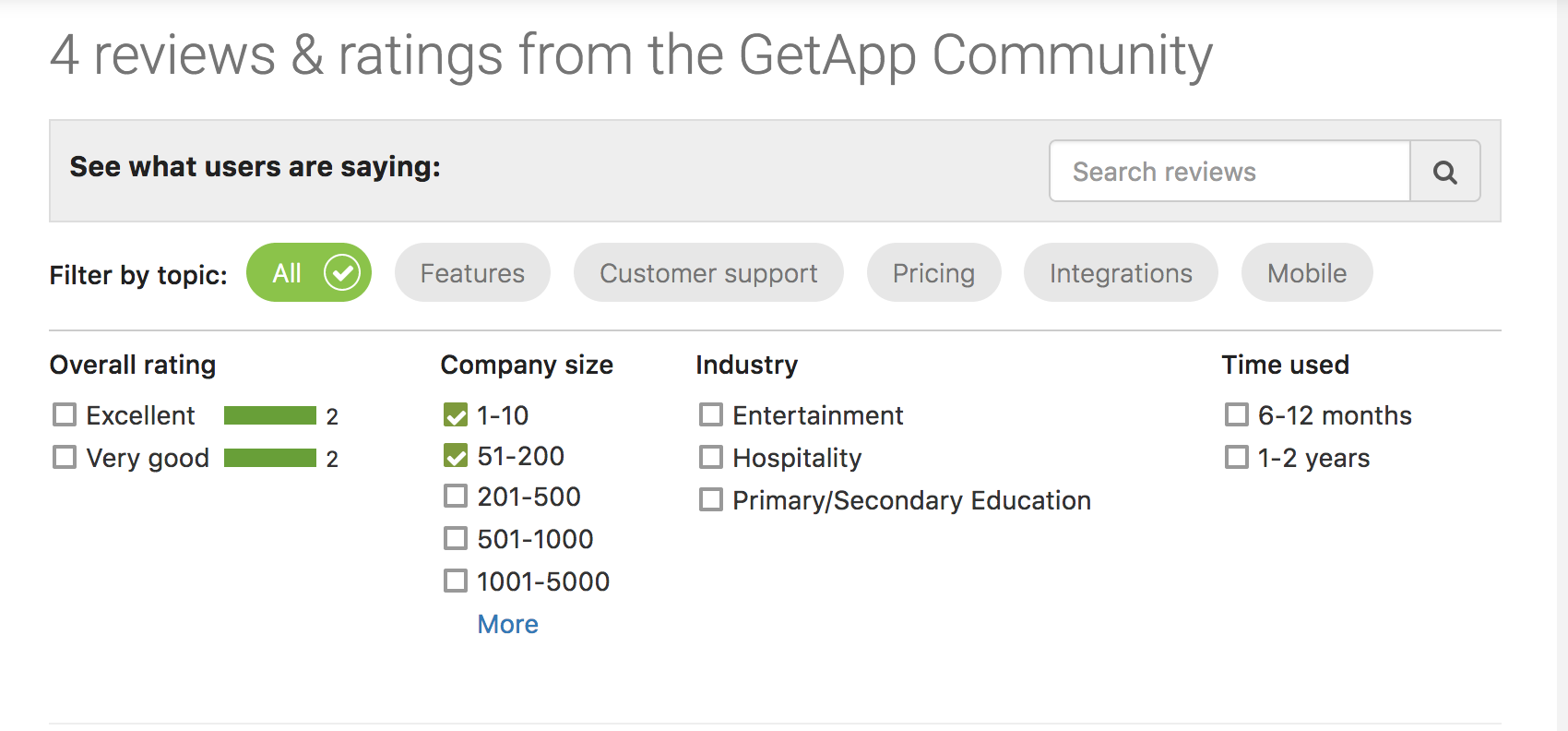Check the Entertainment industry filter
The width and height of the screenshot is (1568, 731).
point(710,414)
